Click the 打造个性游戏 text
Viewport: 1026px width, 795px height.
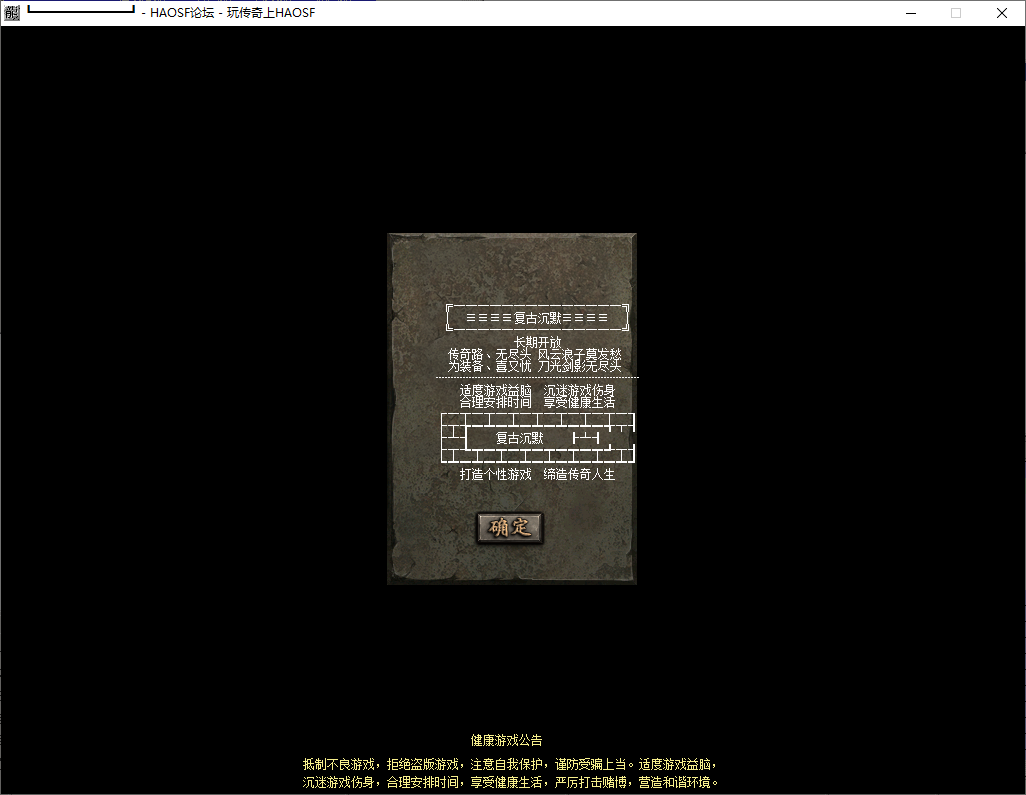(496, 474)
